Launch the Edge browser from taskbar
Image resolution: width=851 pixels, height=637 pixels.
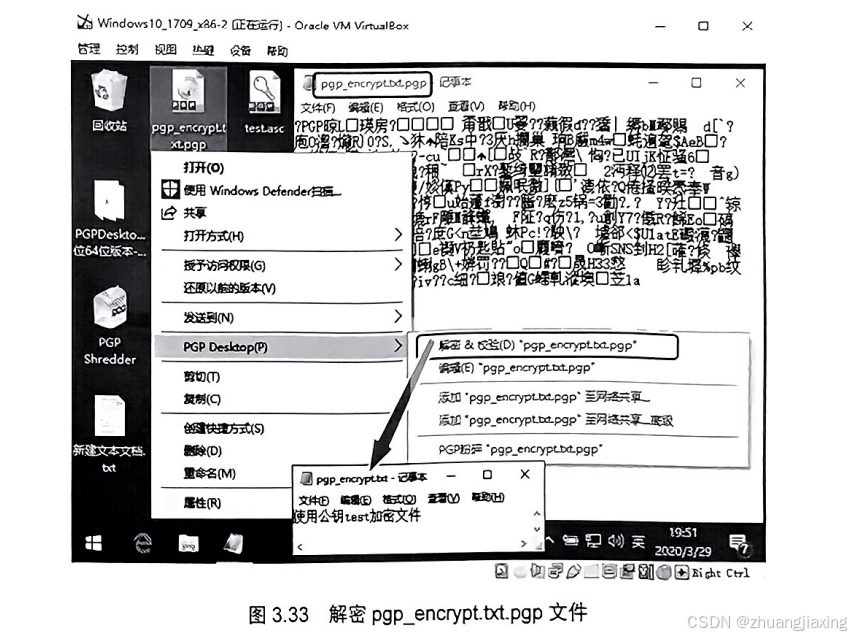(x=143, y=543)
